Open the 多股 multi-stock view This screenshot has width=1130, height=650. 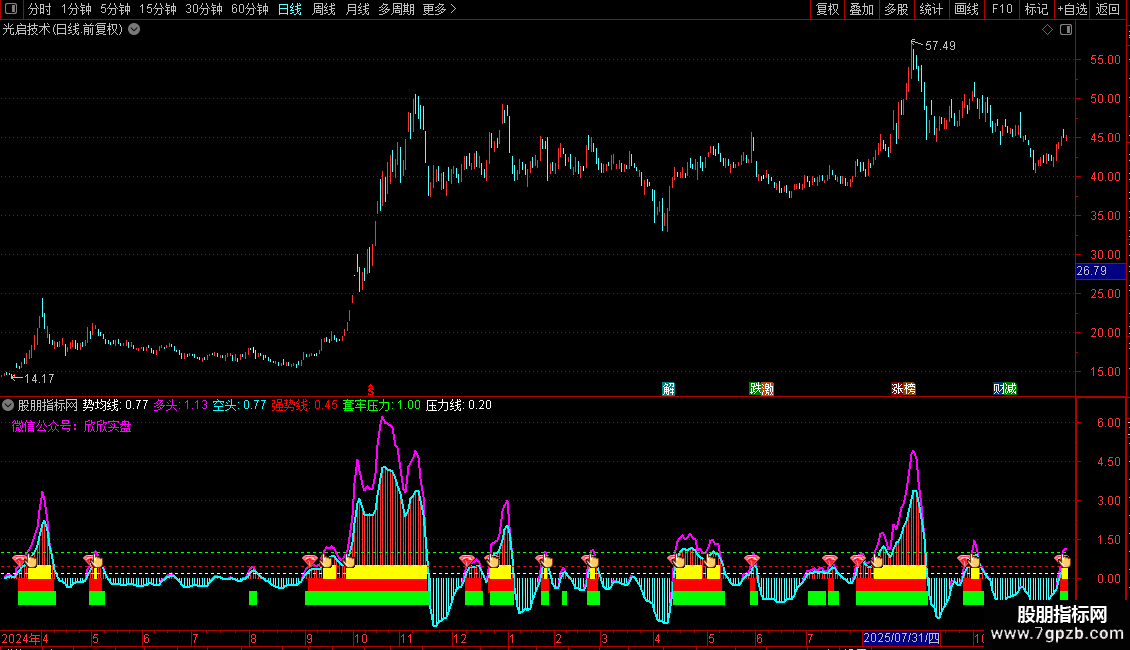click(x=896, y=9)
